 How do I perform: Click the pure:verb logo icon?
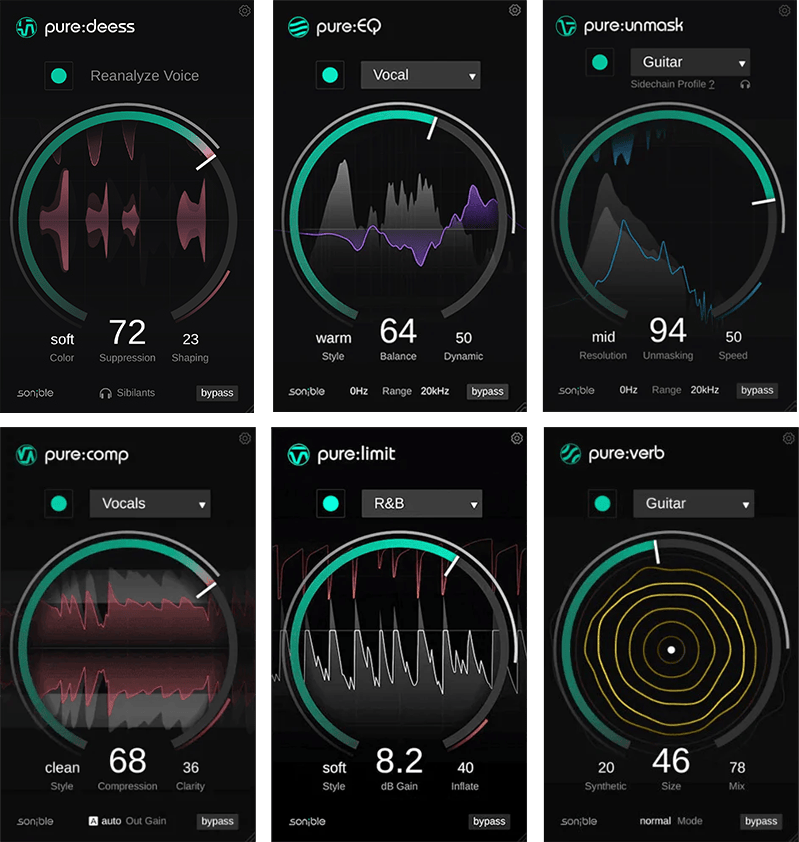pos(570,453)
